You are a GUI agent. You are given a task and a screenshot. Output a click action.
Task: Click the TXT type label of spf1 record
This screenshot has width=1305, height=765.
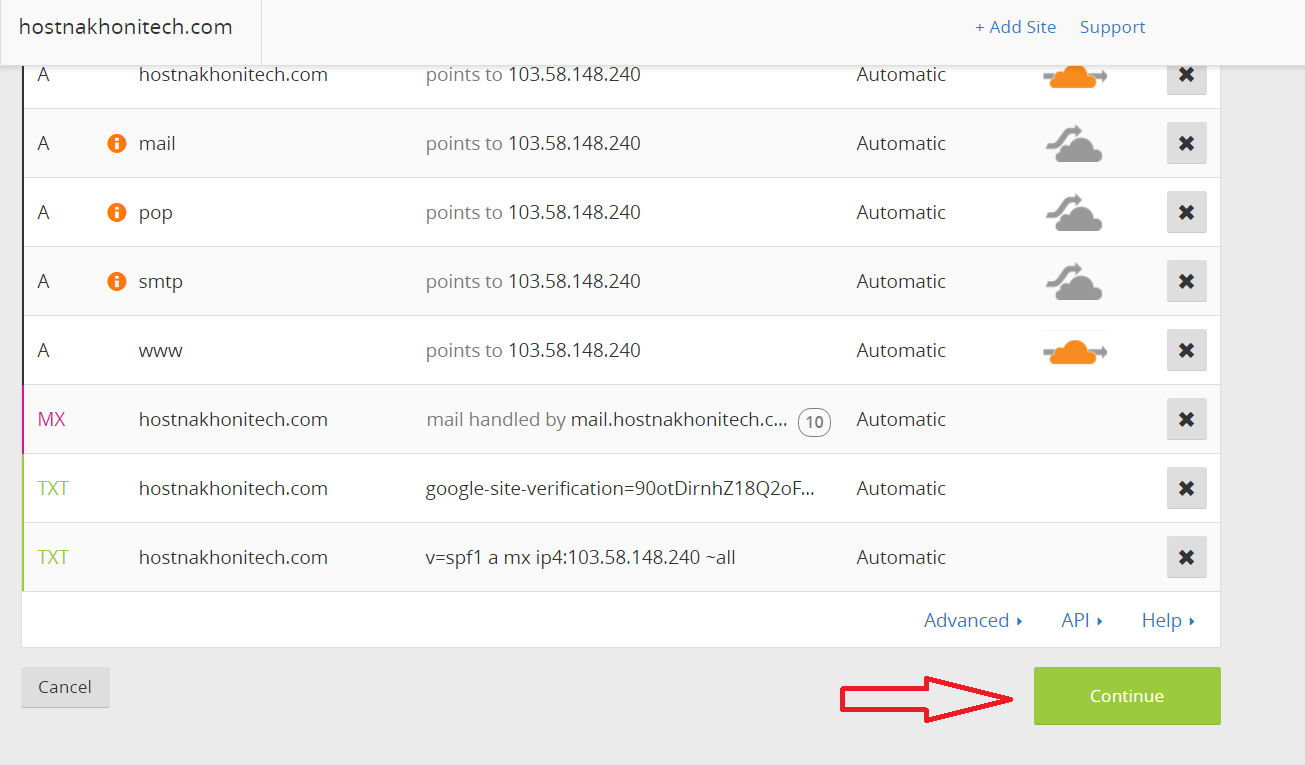click(x=53, y=558)
